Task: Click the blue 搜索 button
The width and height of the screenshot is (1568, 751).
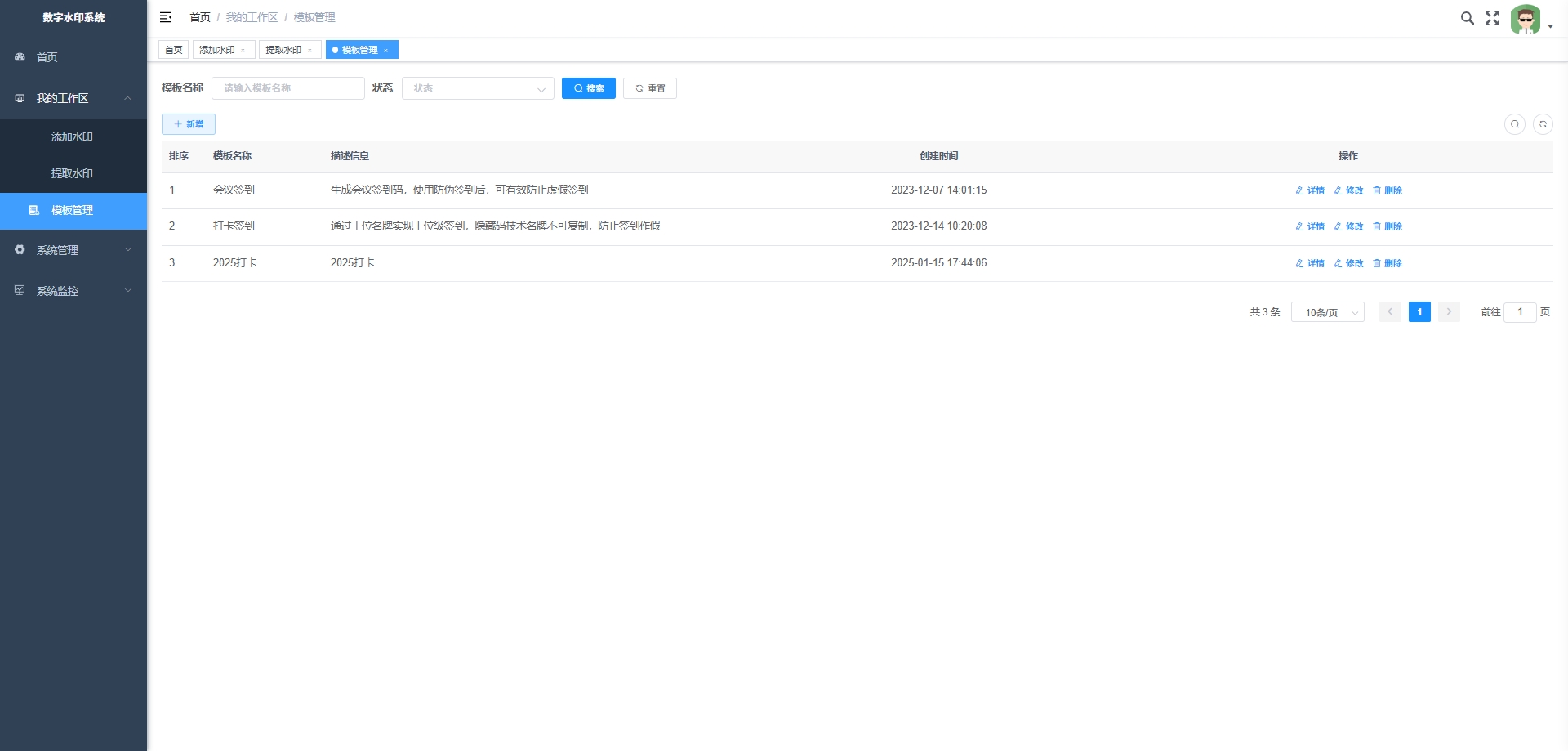Action: tap(588, 88)
